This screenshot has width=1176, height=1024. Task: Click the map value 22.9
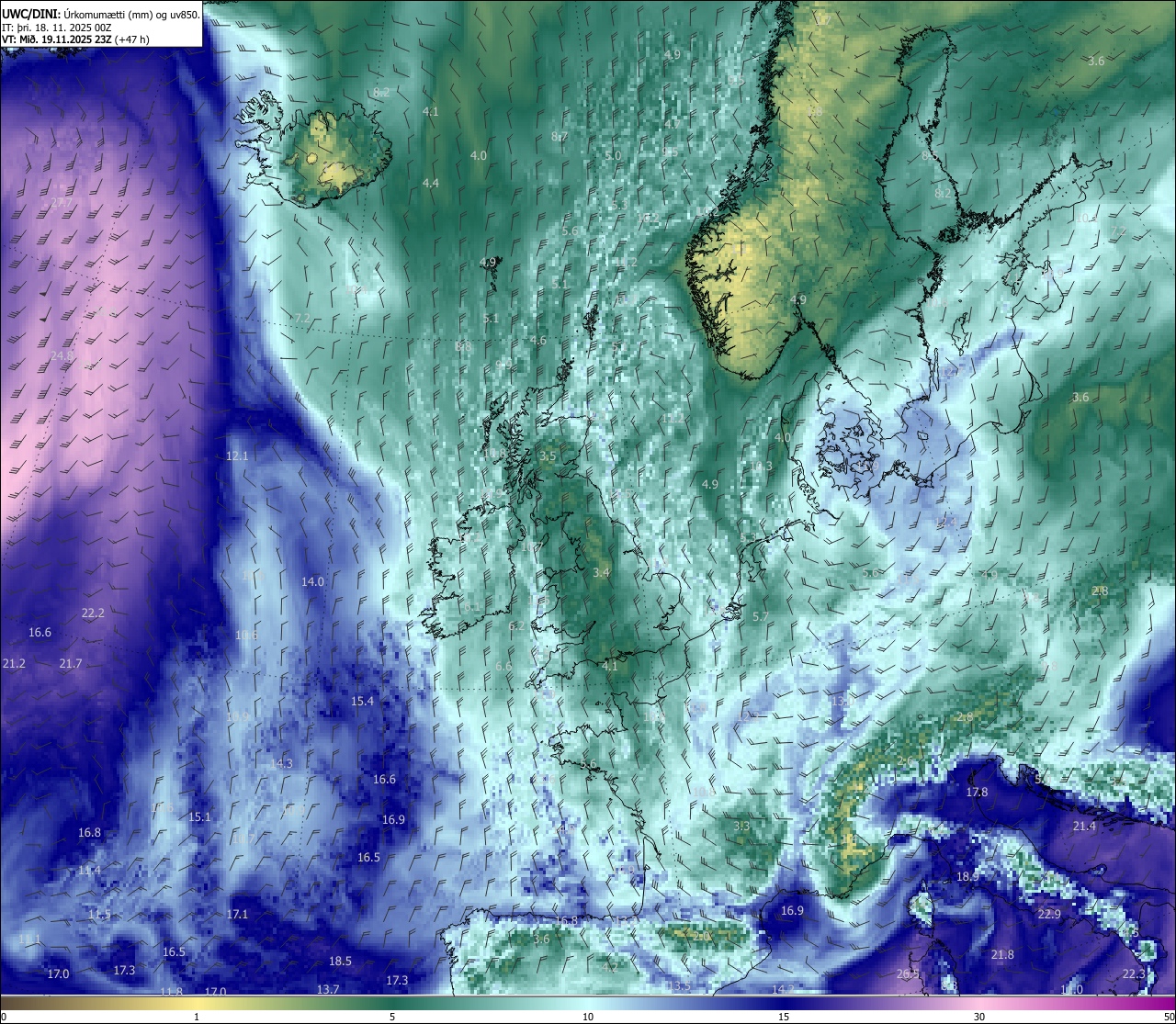click(1049, 914)
